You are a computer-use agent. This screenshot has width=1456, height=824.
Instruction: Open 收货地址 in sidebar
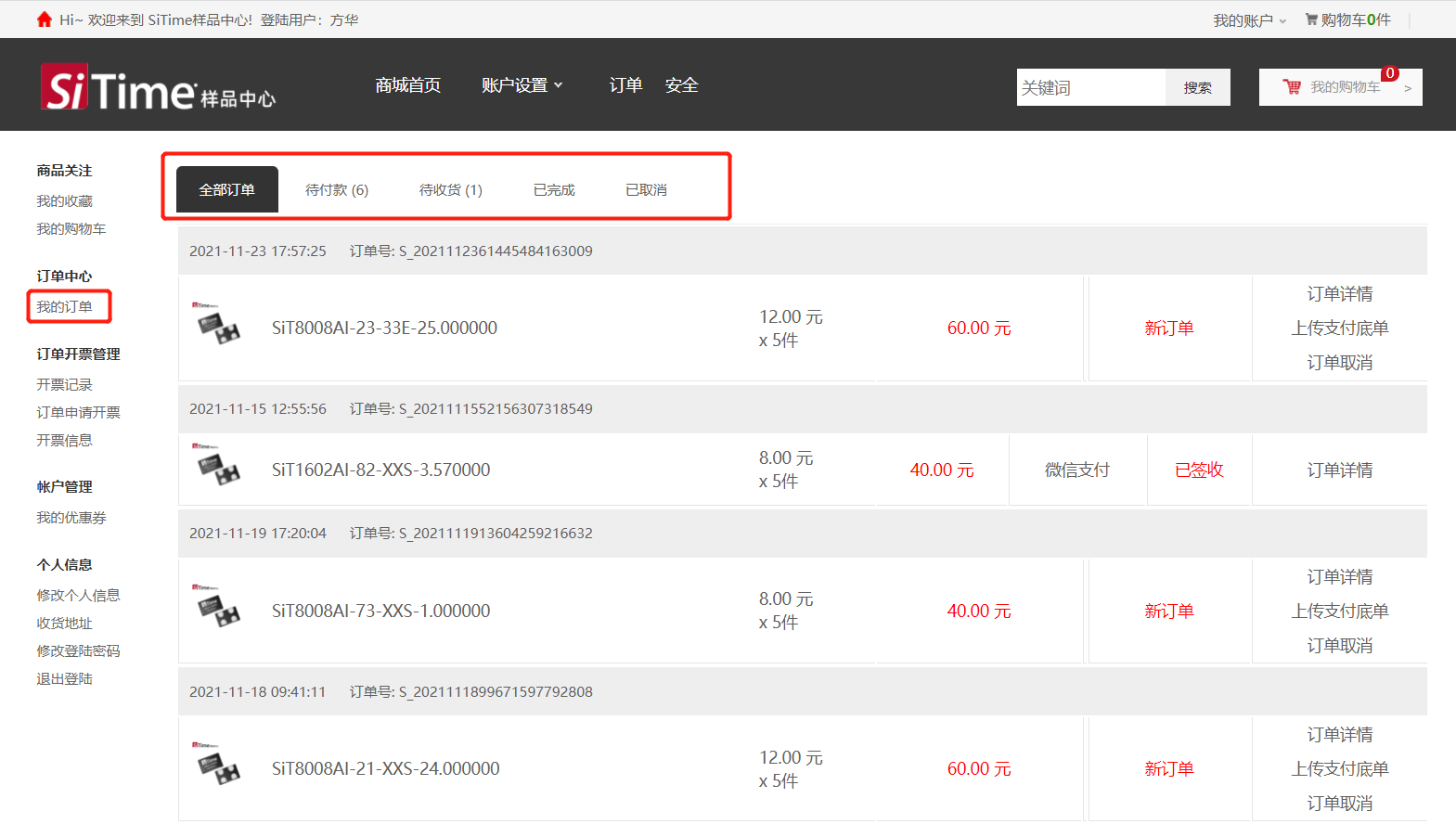(x=65, y=624)
